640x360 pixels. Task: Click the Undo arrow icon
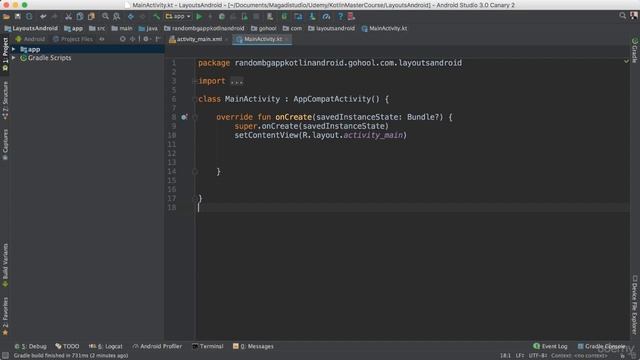[x=43, y=17]
